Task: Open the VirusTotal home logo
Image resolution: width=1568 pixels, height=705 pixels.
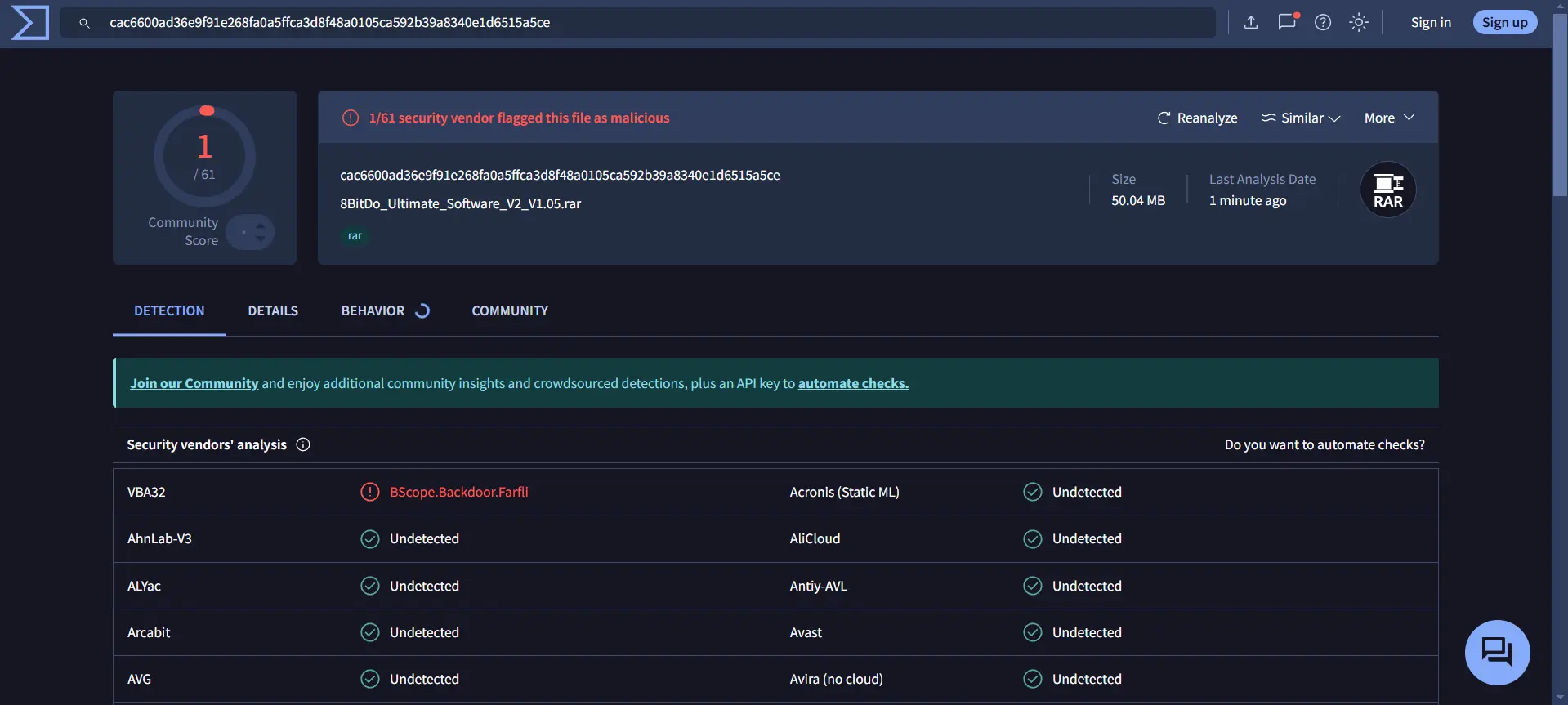Action: click(30, 22)
